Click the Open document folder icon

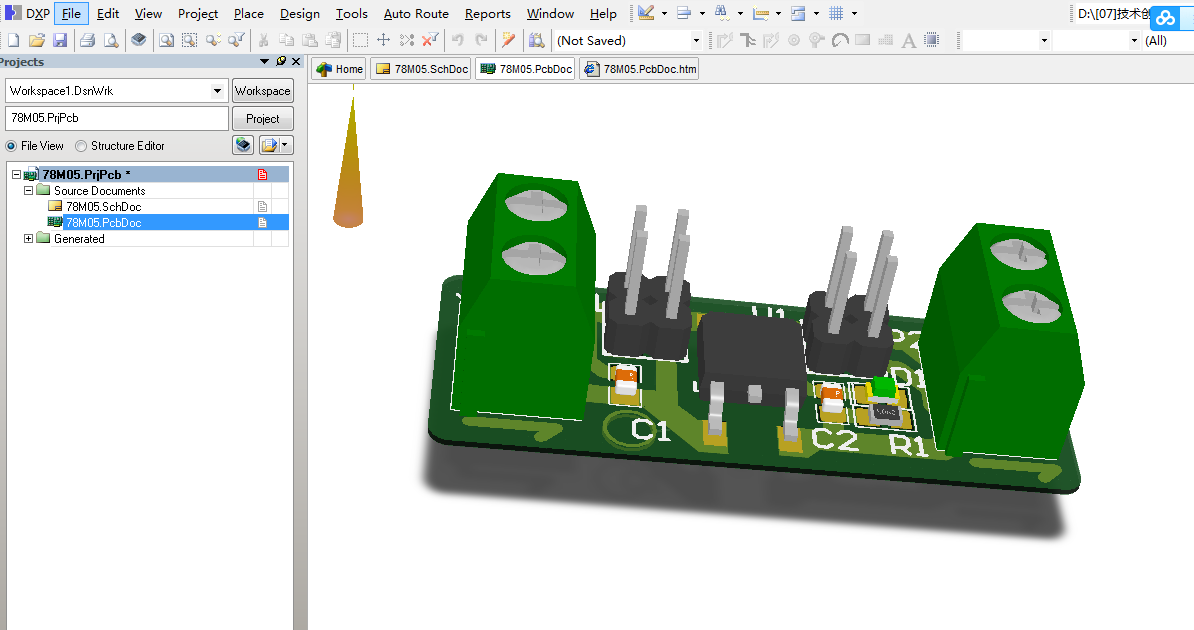coord(37,40)
